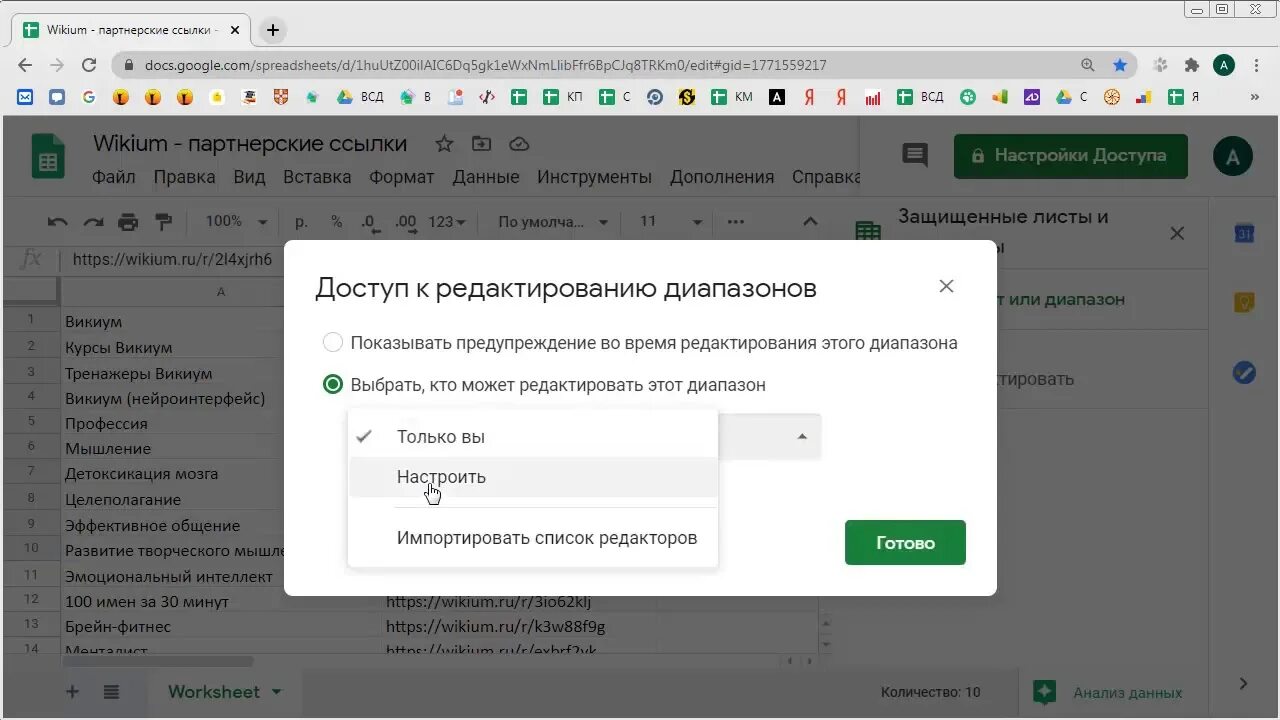Select row header 5
The width and height of the screenshot is (1280, 720).
click(31, 423)
